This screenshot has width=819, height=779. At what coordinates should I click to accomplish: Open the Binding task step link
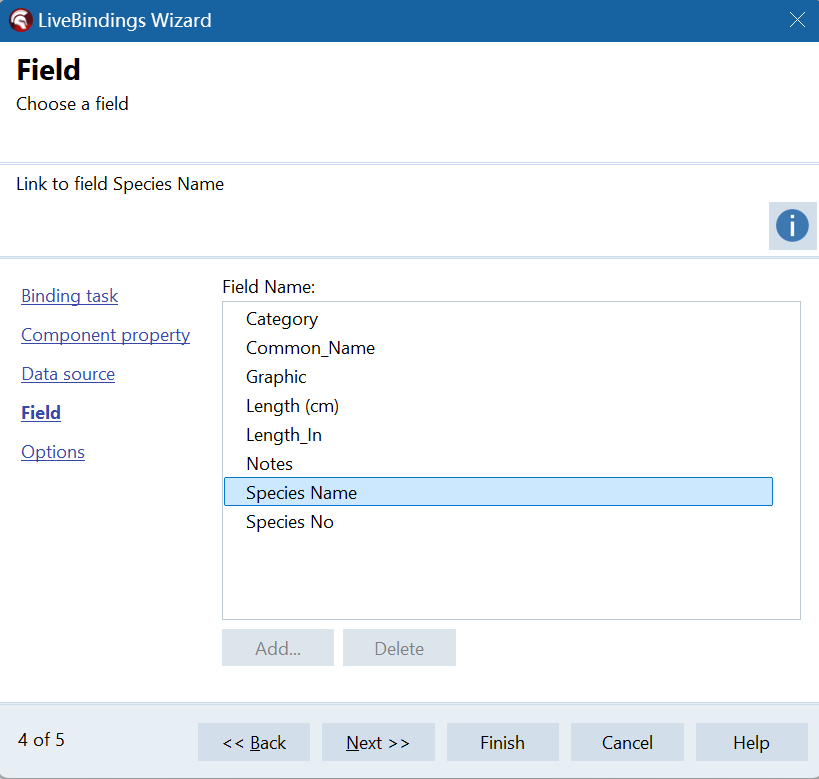coord(69,296)
